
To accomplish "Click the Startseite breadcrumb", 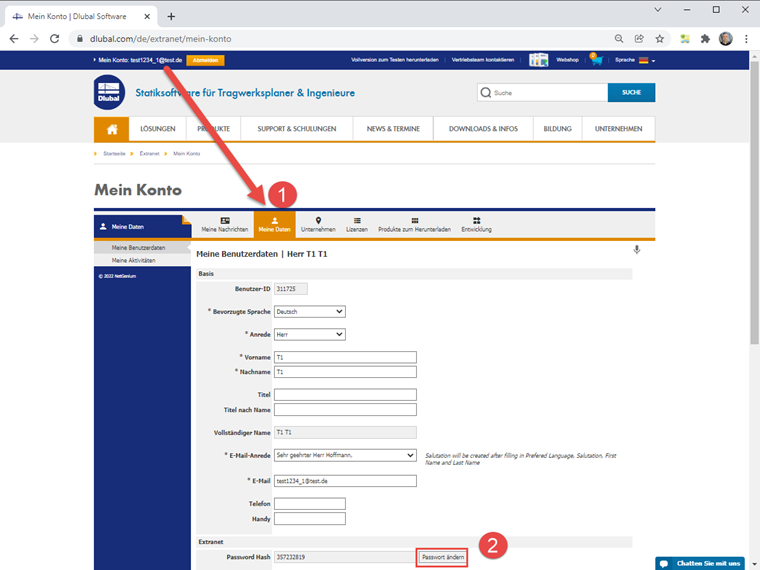I will coord(114,154).
